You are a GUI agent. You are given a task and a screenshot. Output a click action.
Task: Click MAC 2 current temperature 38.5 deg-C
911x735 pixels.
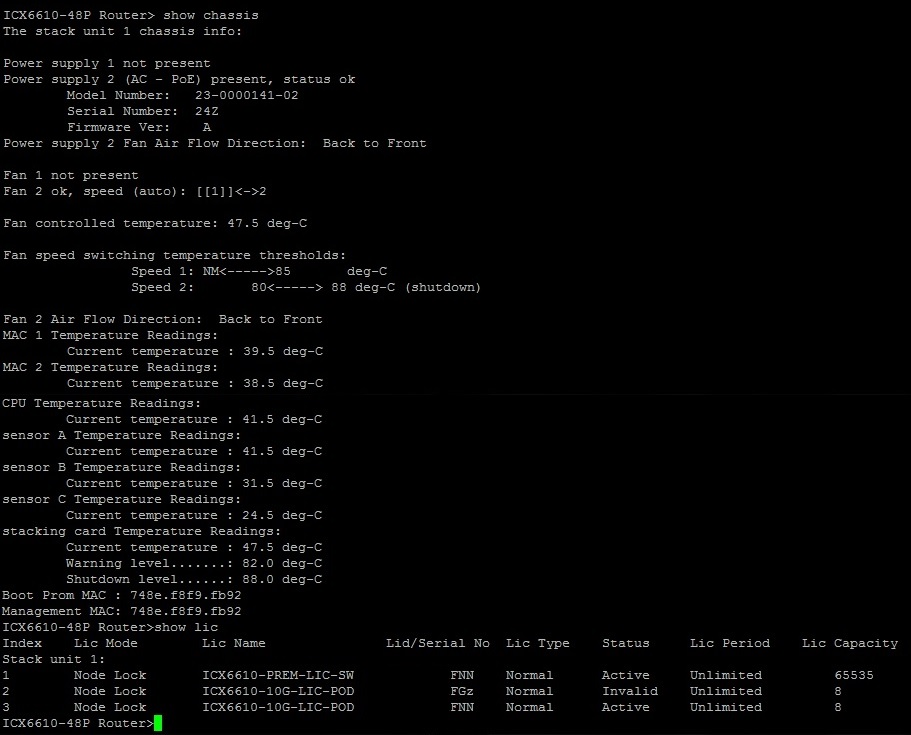click(195, 383)
